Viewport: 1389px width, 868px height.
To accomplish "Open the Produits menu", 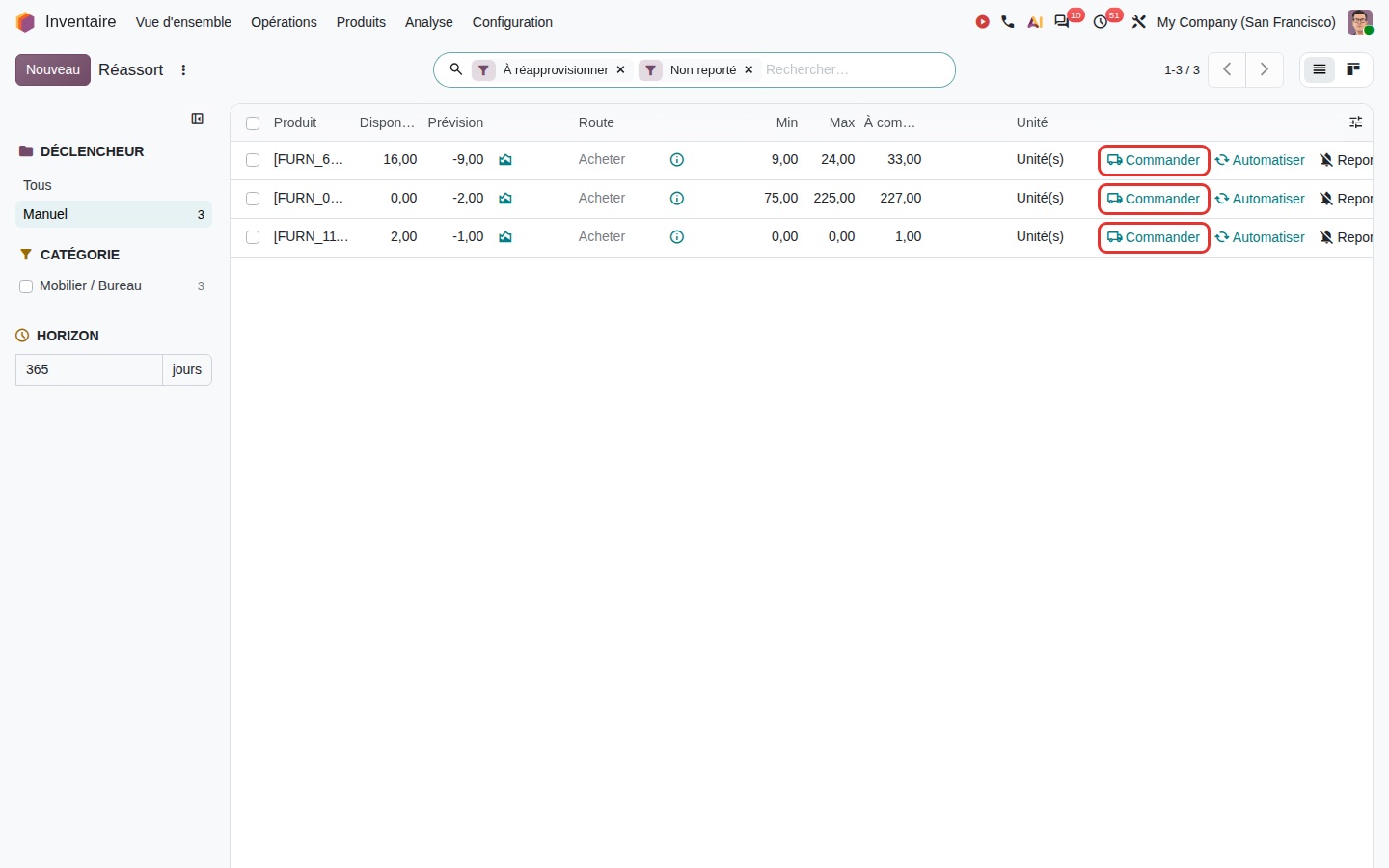I will pos(361,22).
